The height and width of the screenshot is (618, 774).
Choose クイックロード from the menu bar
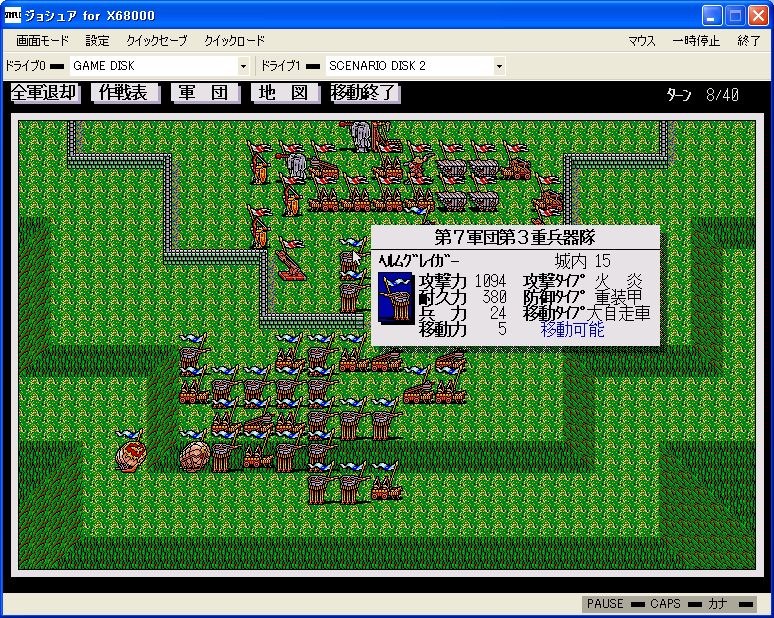(x=234, y=40)
